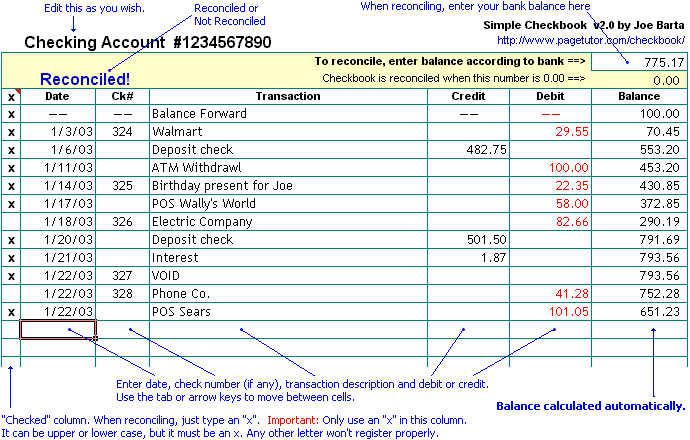
Task: Click the blue Reconciled! status cell
Action: (x=86, y=78)
